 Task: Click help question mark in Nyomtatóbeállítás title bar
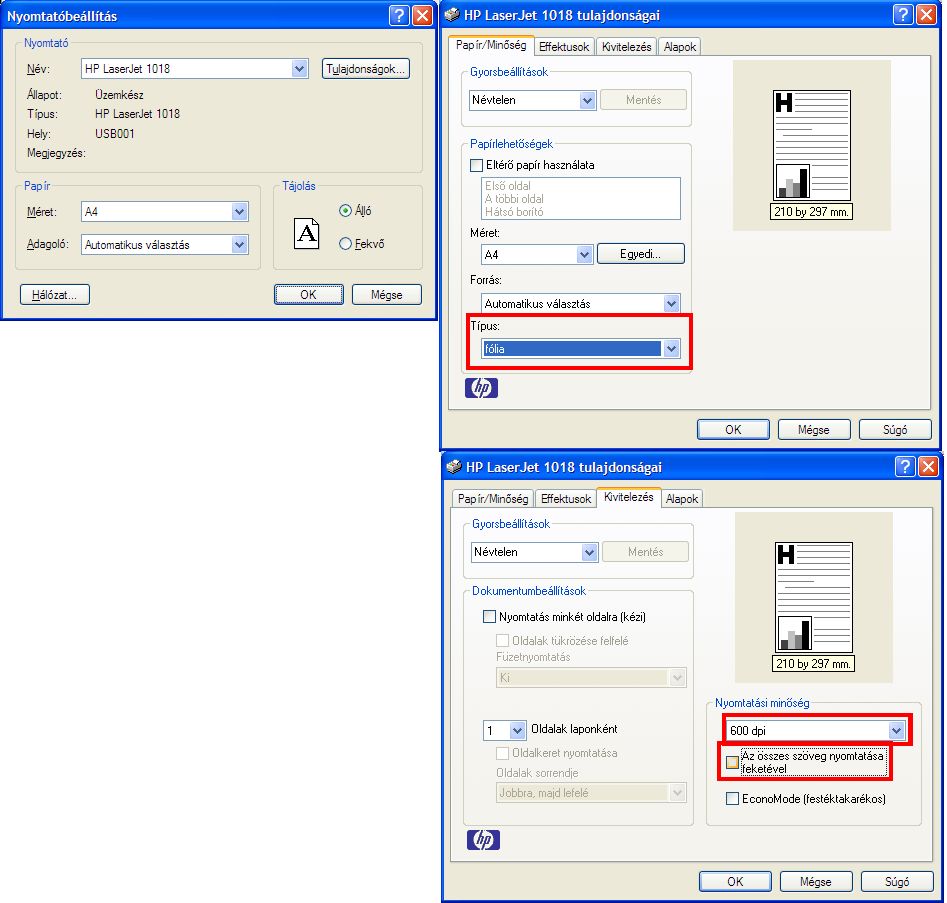click(x=399, y=15)
